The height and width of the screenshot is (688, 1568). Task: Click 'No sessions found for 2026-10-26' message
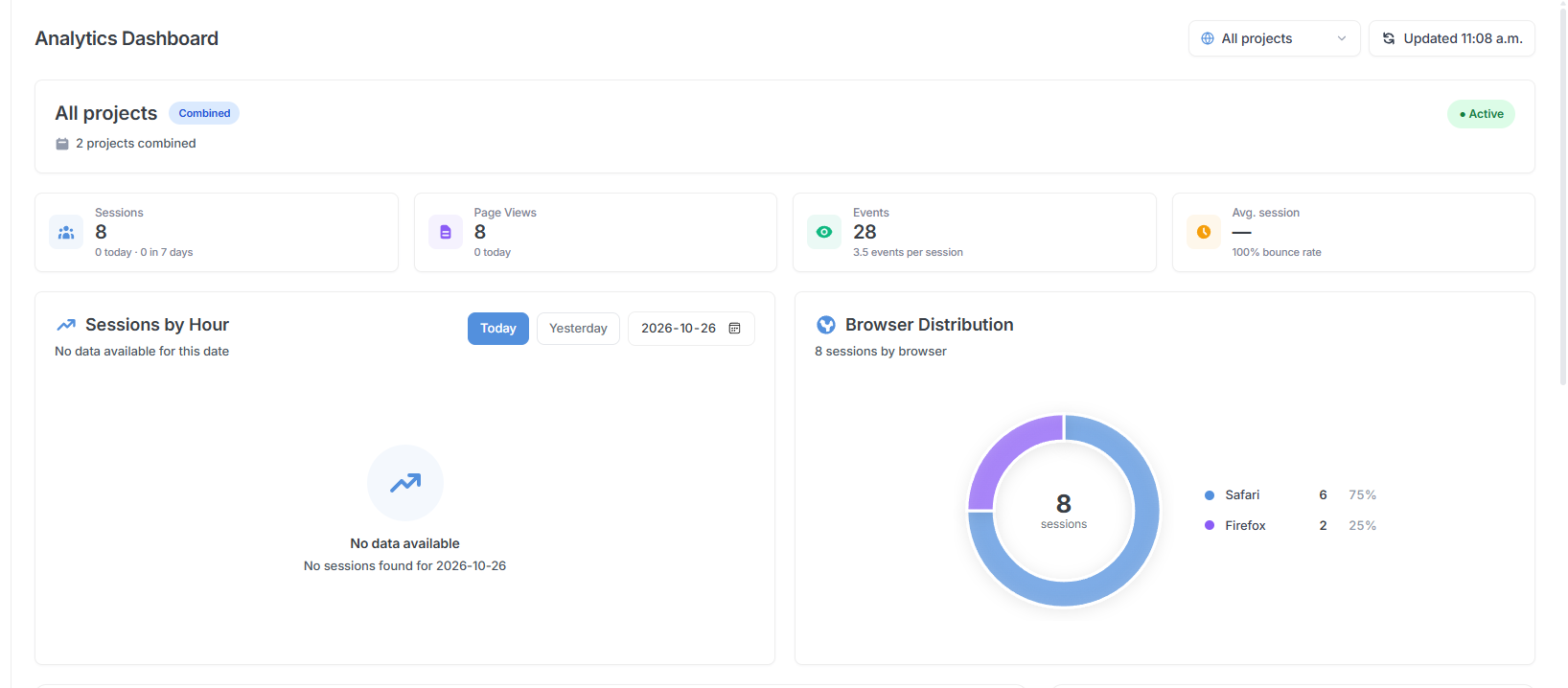coord(404,566)
